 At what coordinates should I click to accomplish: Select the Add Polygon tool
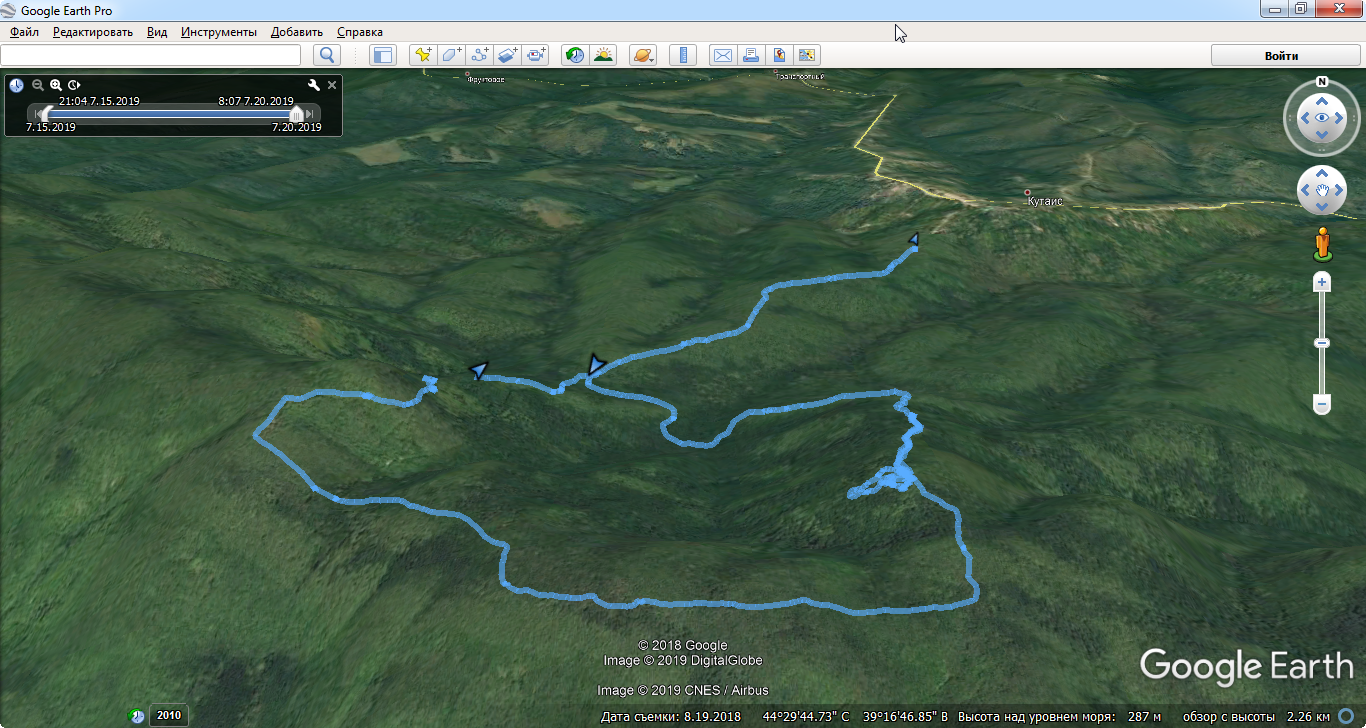pyautogui.click(x=452, y=55)
